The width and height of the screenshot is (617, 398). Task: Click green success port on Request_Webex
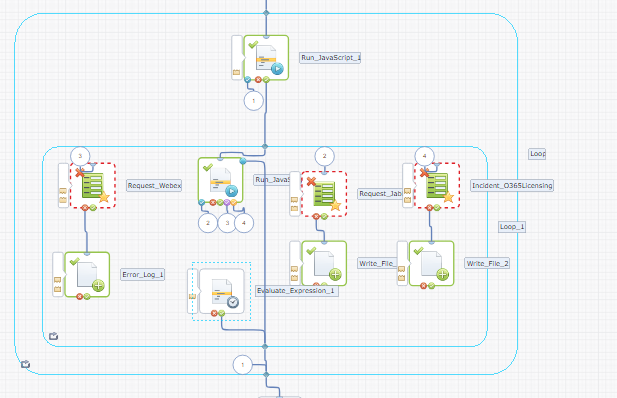(93, 207)
